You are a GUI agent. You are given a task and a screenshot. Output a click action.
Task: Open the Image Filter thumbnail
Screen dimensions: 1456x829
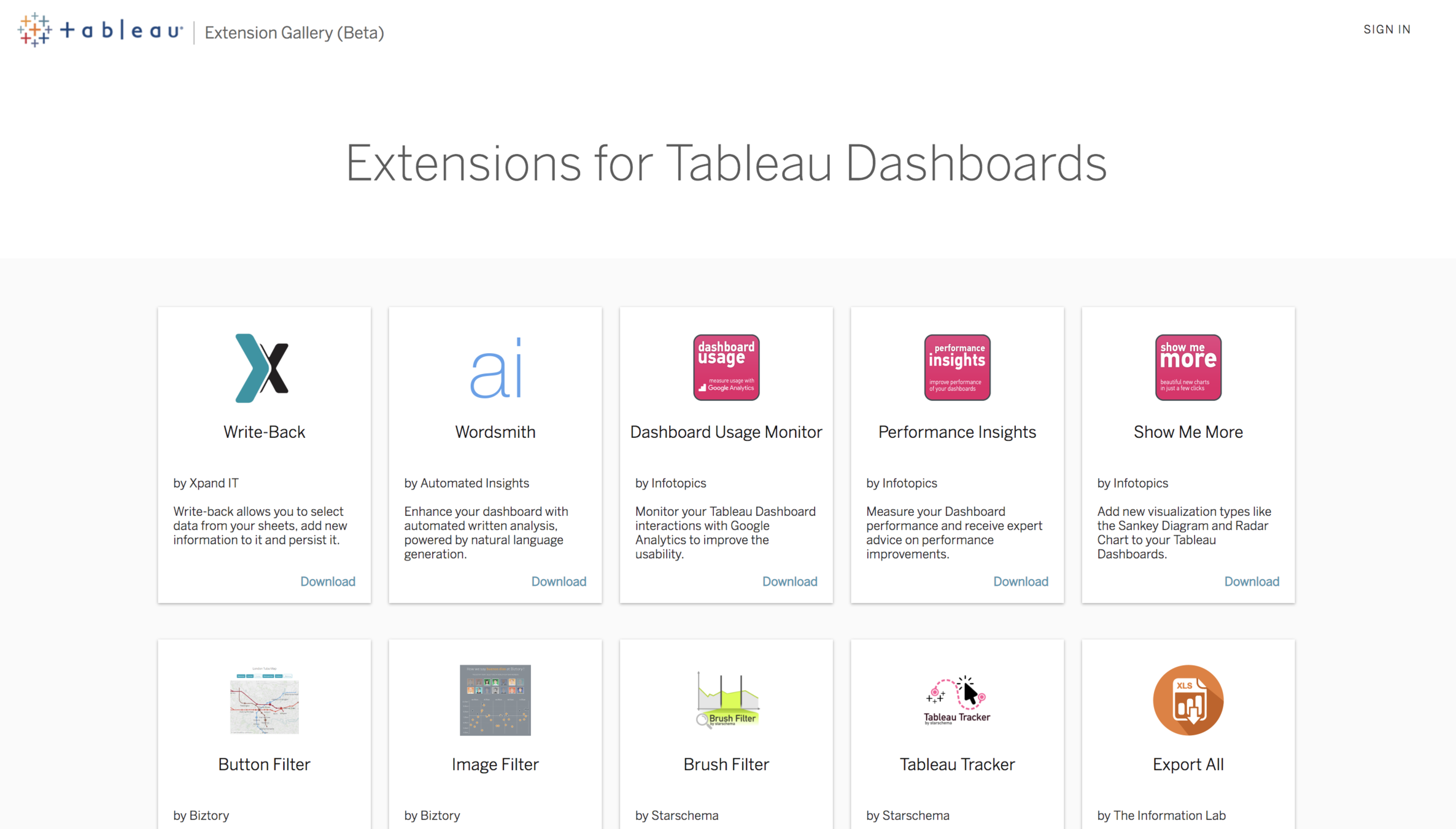[x=495, y=700]
